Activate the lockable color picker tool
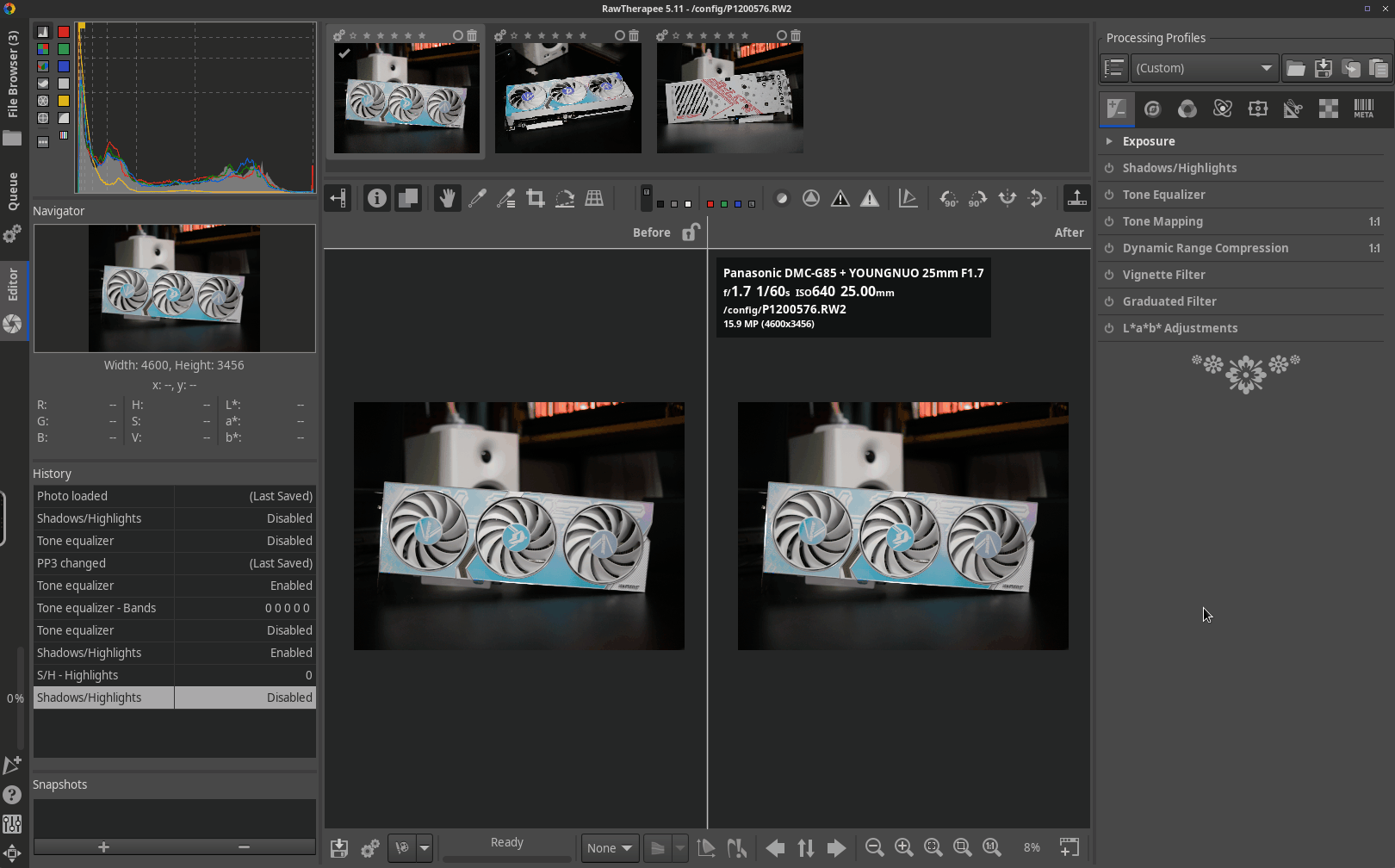The width and height of the screenshot is (1395, 868). (506, 198)
